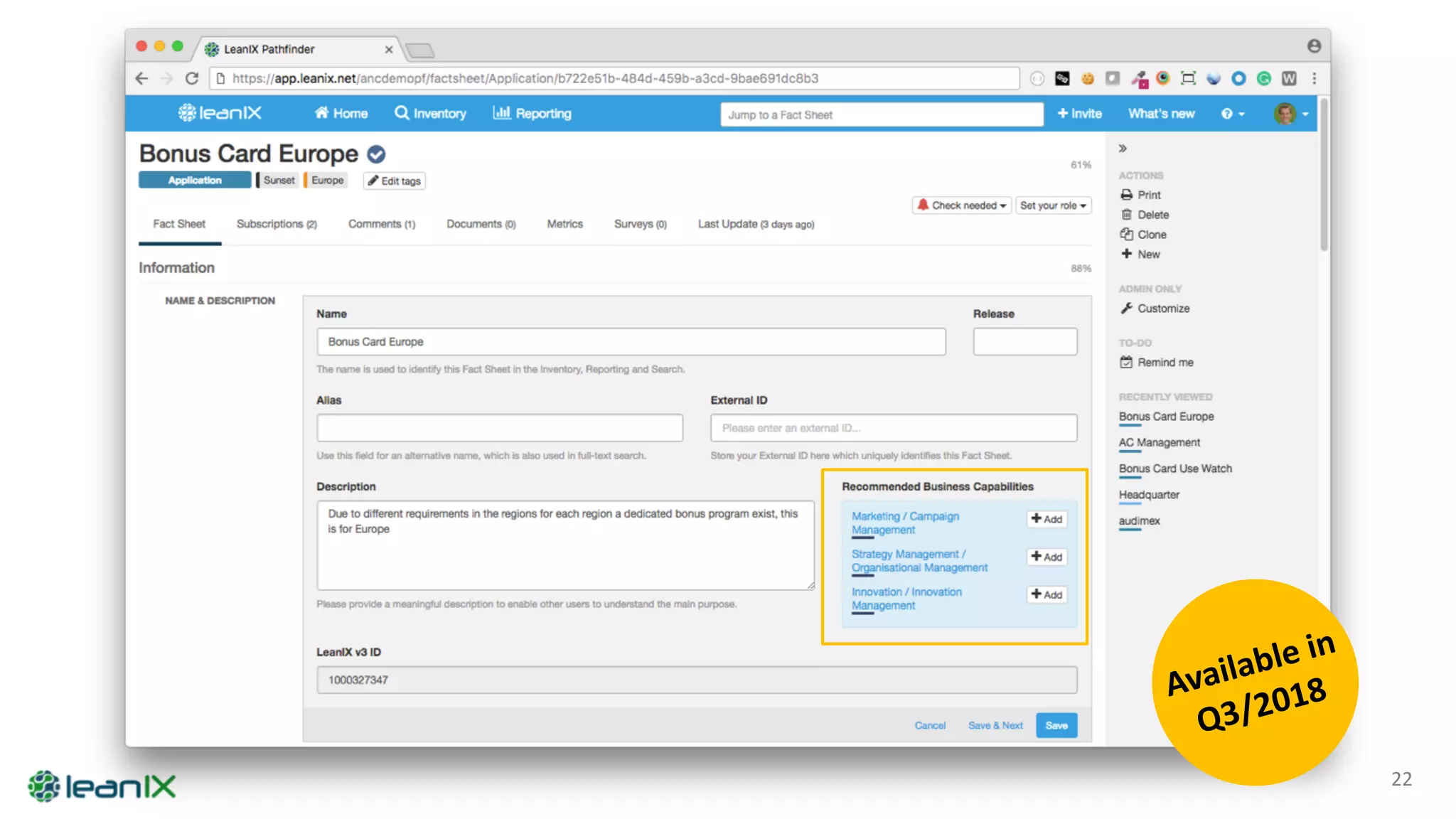Open the Set your role dropdown
The height and width of the screenshot is (819, 1456).
pyautogui.click(x=1053, y=205)
